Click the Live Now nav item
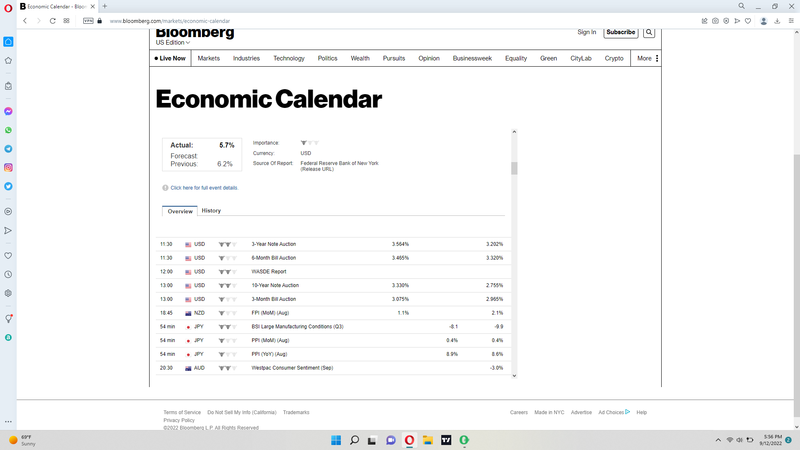 [x=170, y=59]
